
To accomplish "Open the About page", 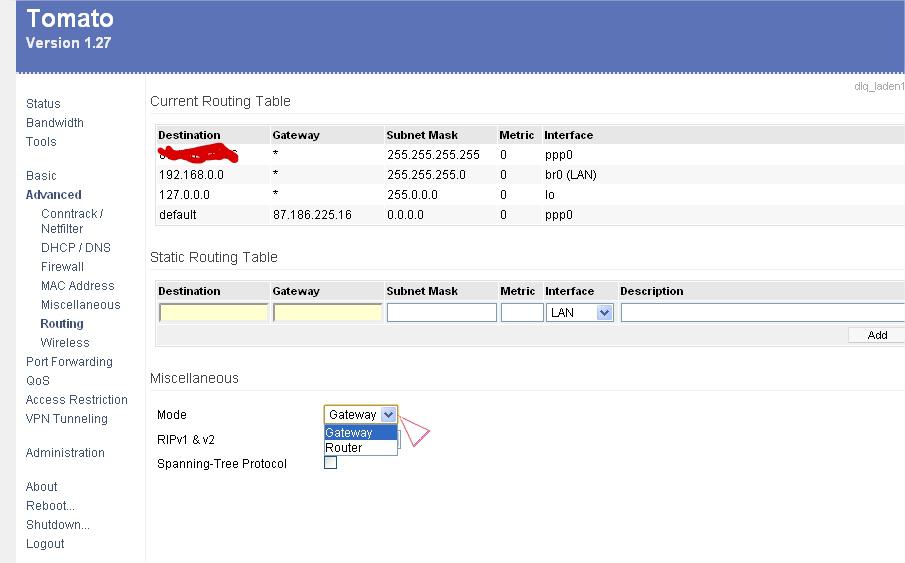I will point(42,487).
